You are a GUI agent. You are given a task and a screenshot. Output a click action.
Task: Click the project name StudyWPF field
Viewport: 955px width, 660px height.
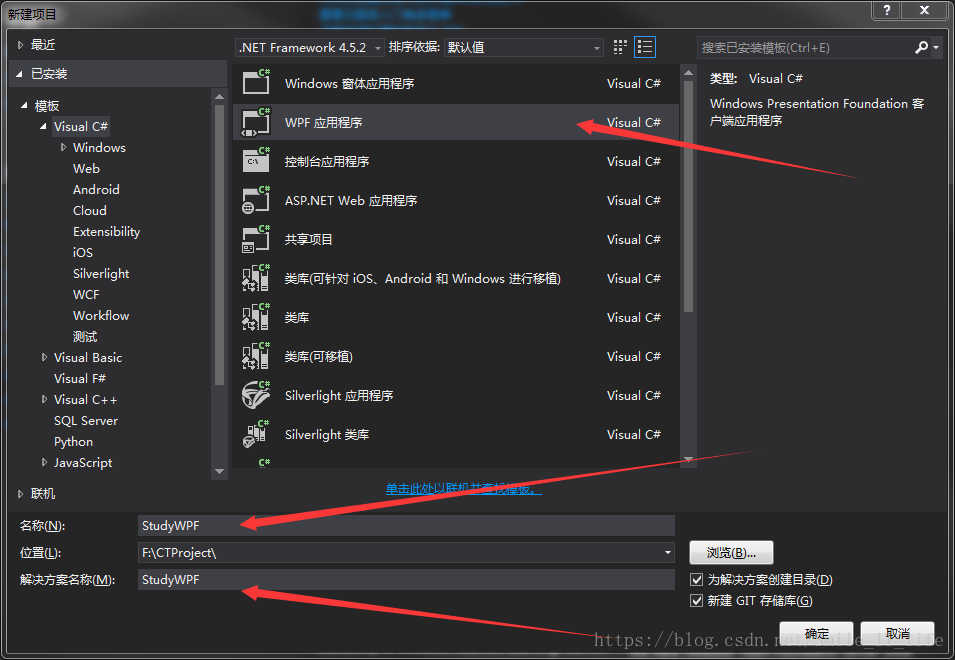(406, 525)
